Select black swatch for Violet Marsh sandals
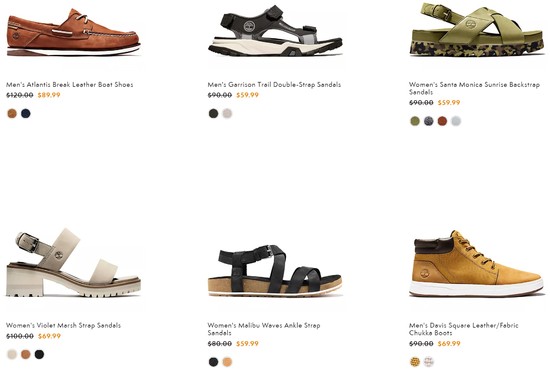The image size is (550, 369). click(39, 354)
